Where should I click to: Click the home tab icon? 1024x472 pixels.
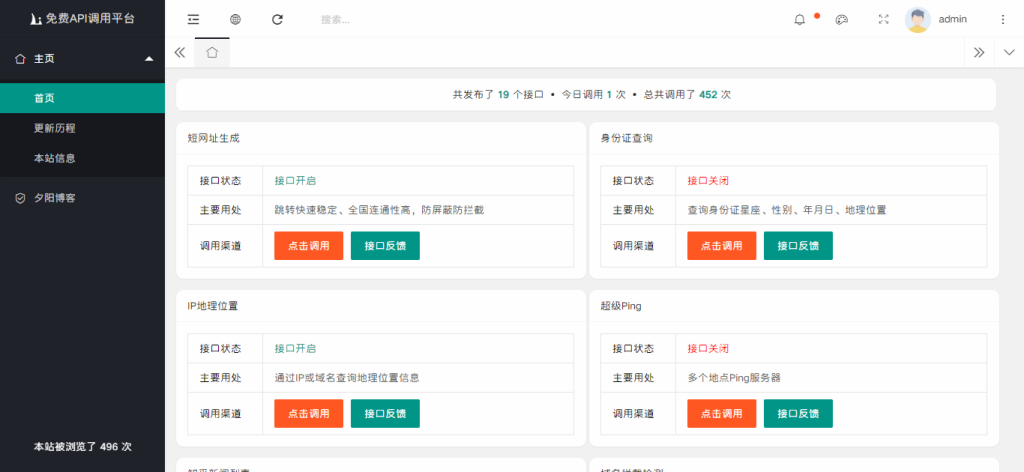pyautogui.click(x=212, y=52)
